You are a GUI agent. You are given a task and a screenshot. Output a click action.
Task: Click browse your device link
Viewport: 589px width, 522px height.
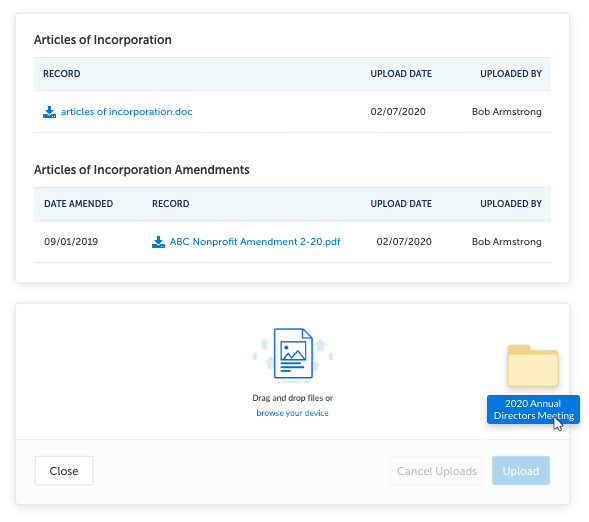[x=292, y=413]
